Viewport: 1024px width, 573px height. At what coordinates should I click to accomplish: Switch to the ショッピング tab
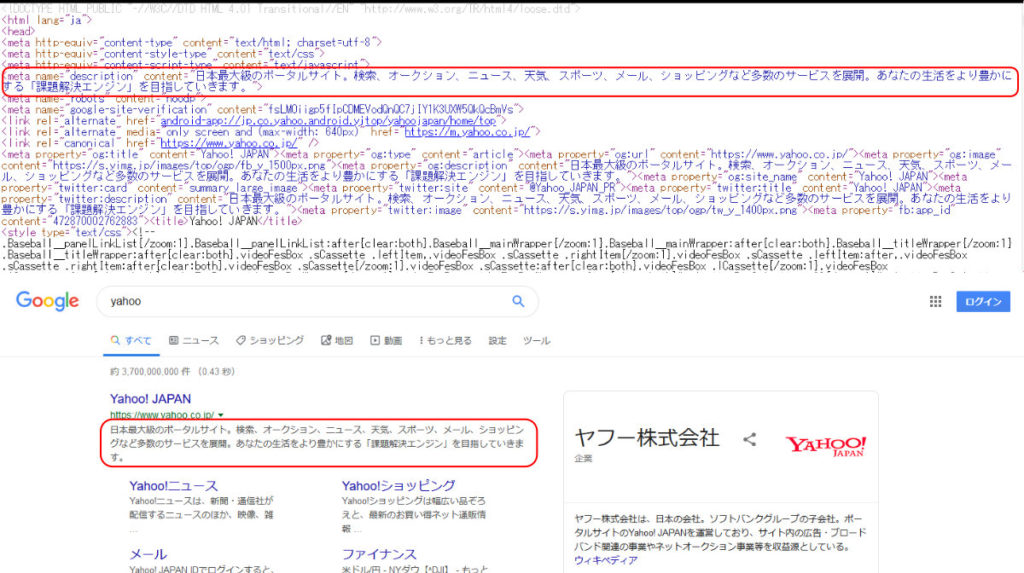270,341
